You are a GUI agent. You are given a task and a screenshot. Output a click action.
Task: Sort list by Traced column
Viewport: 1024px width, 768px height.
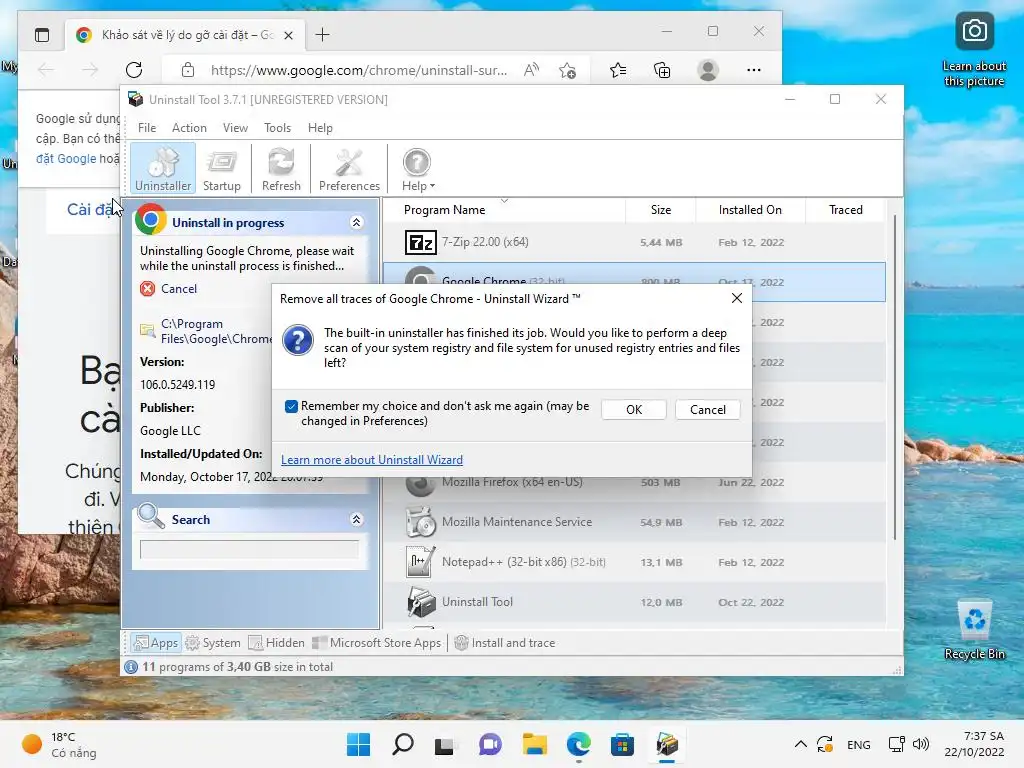pyautogui.click(x=846, y=210)
